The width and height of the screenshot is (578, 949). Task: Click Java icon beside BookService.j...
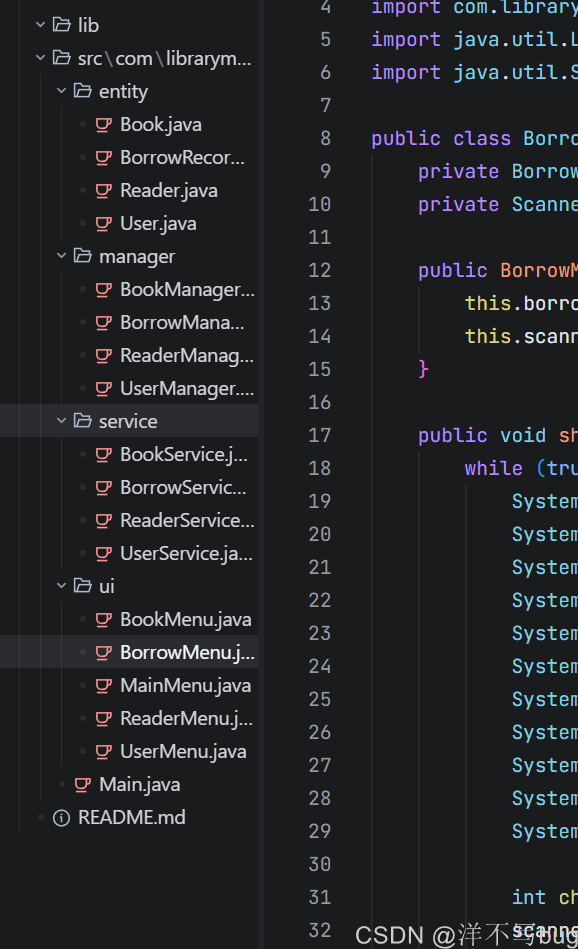pos(103,455)
